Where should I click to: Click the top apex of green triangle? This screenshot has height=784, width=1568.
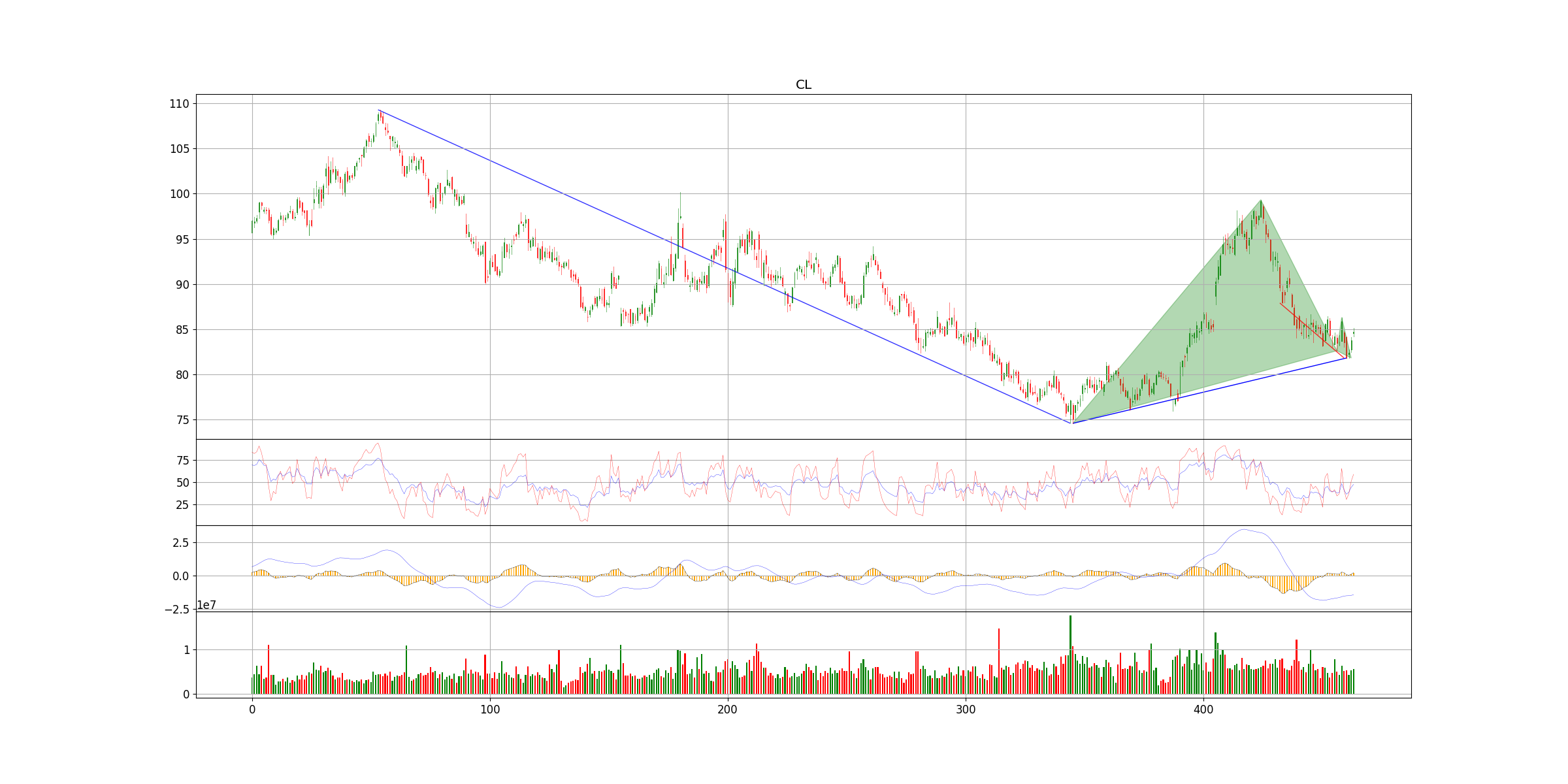coord(1261,201)
